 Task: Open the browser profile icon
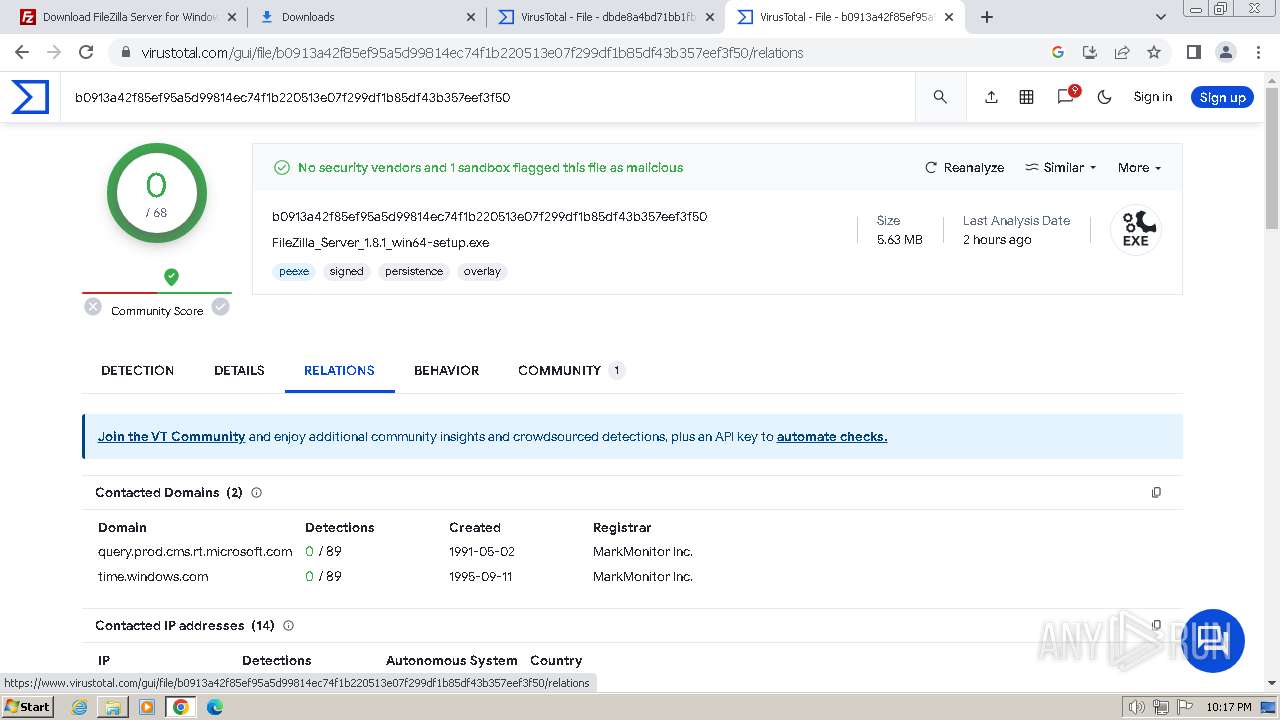pyautogui.click(x=1225, y=52)
